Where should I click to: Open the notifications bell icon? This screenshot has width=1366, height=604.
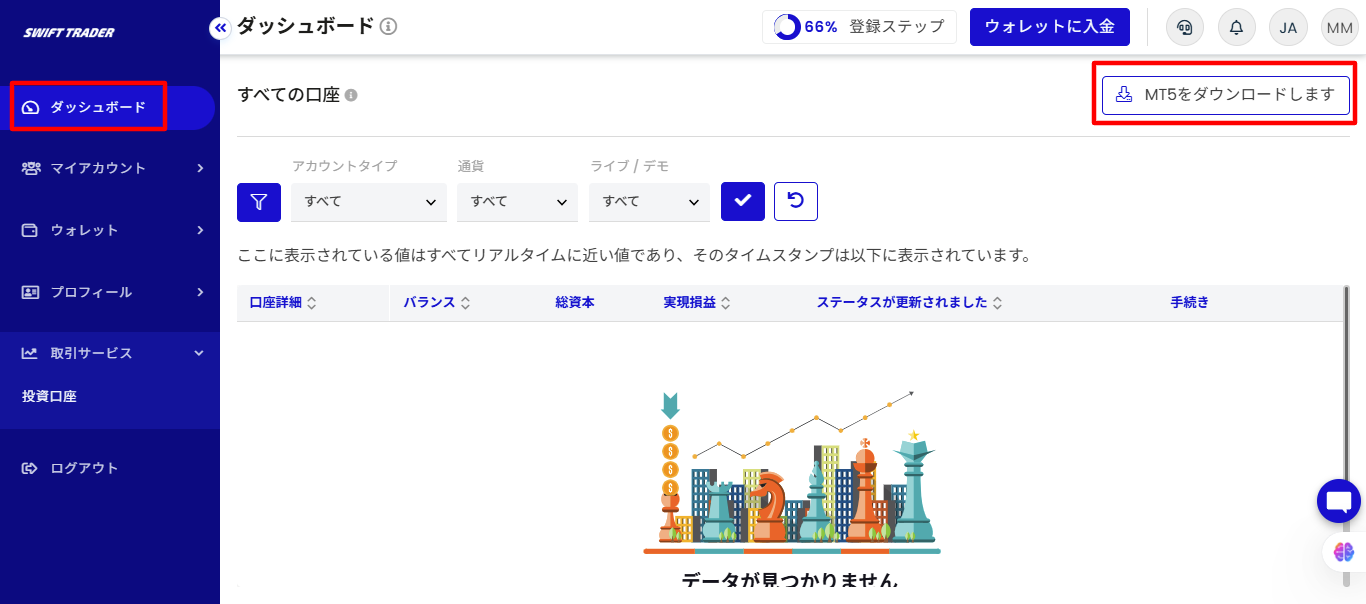click(1236, 27)
